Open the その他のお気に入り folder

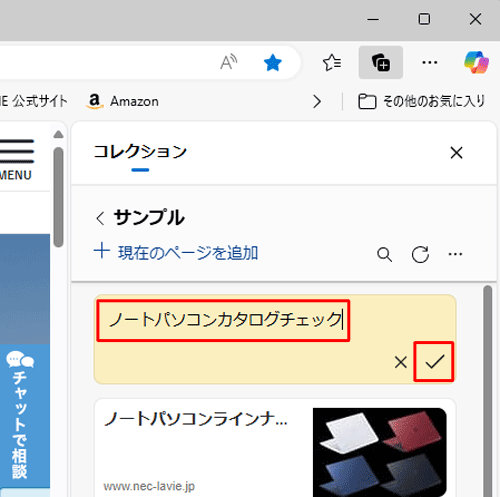[x=422, y=101]
